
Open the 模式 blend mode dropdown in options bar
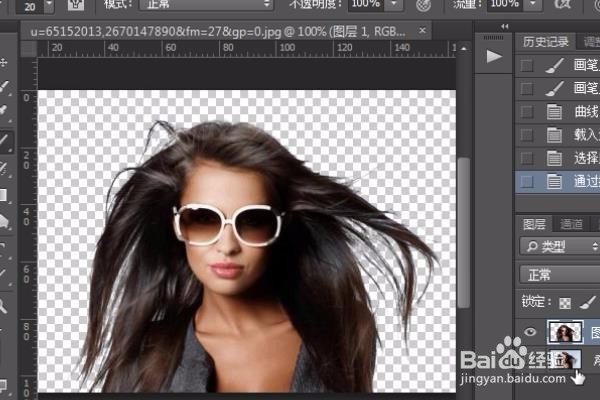point(206,5)
